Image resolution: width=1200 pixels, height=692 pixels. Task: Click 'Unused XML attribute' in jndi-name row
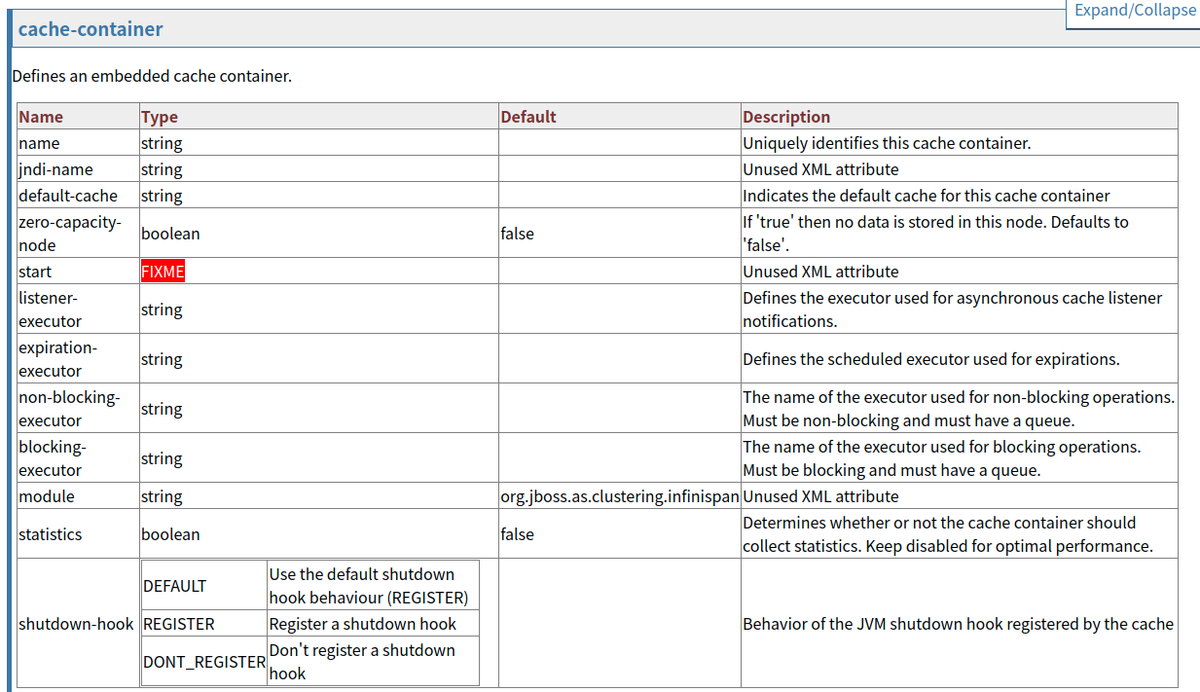click(821, 169)
